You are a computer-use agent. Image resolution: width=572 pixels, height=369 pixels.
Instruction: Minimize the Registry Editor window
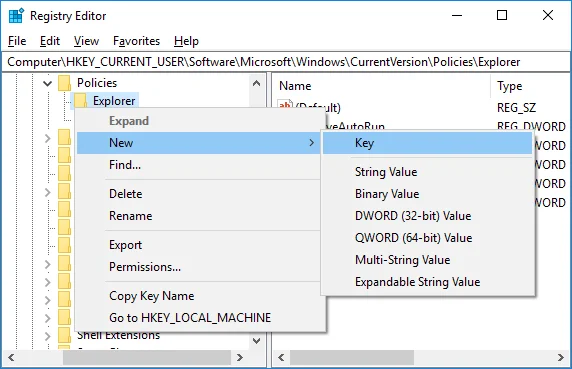coord(457,15)
